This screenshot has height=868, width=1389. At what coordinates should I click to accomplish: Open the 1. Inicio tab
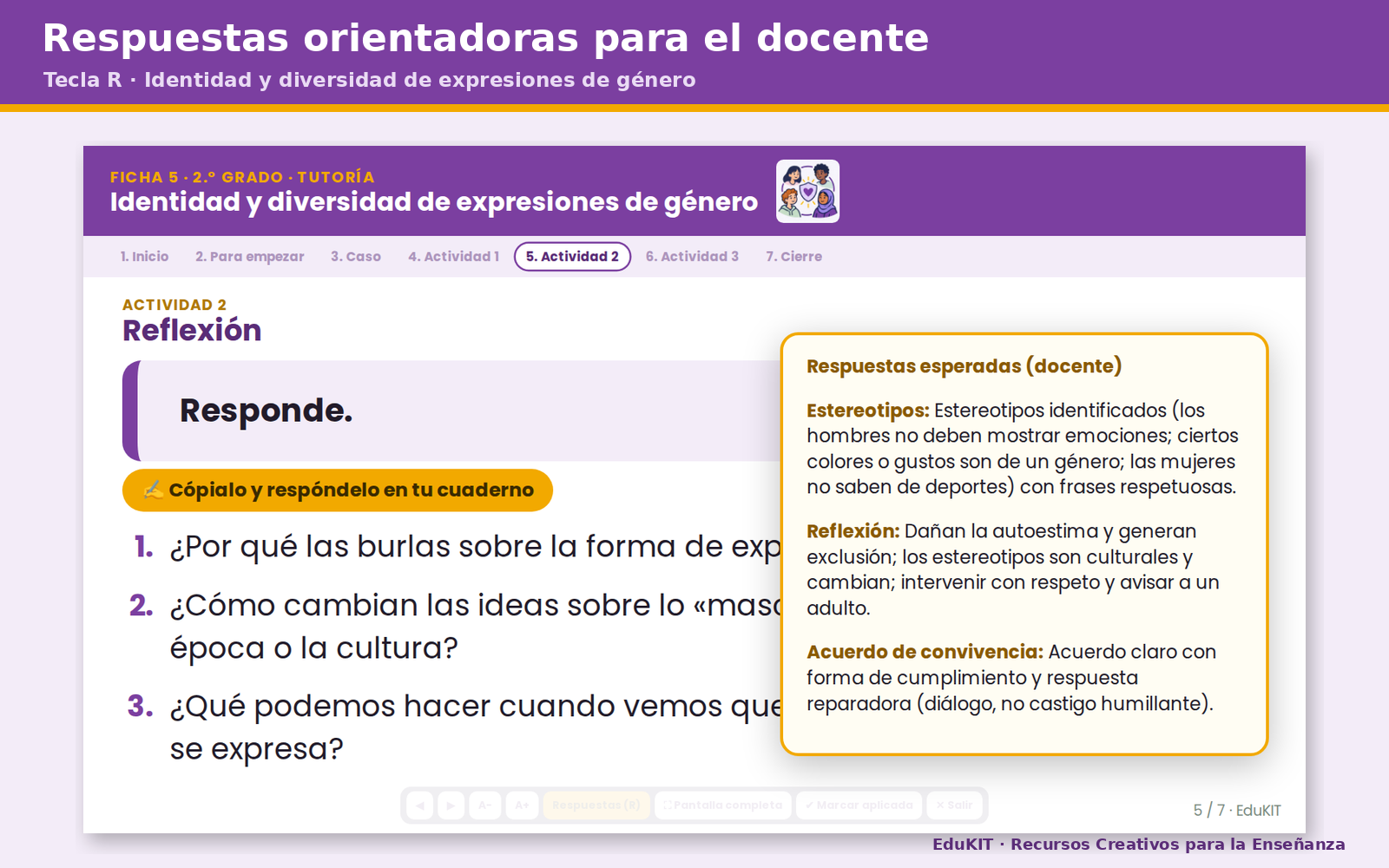[x=144, y=257]
